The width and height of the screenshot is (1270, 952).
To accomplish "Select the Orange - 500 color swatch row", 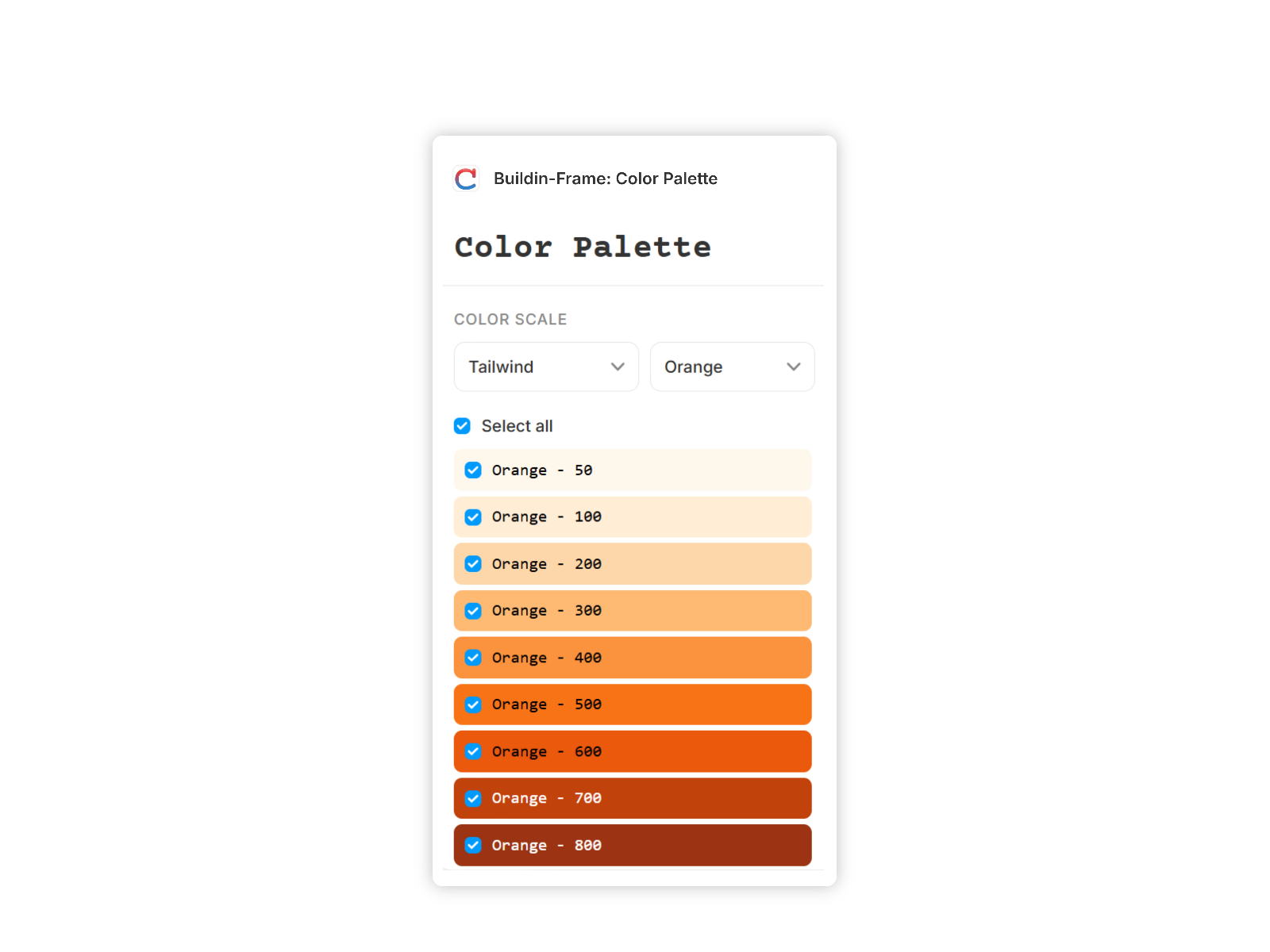I will (x=633, y=704).
